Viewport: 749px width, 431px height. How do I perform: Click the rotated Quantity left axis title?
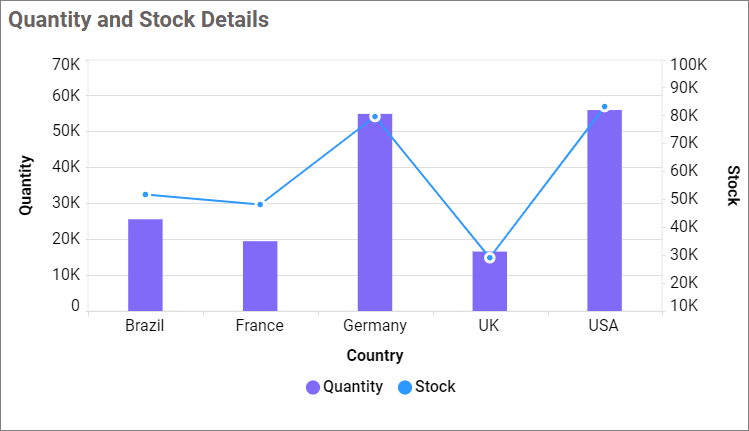[x=27, y=185]
